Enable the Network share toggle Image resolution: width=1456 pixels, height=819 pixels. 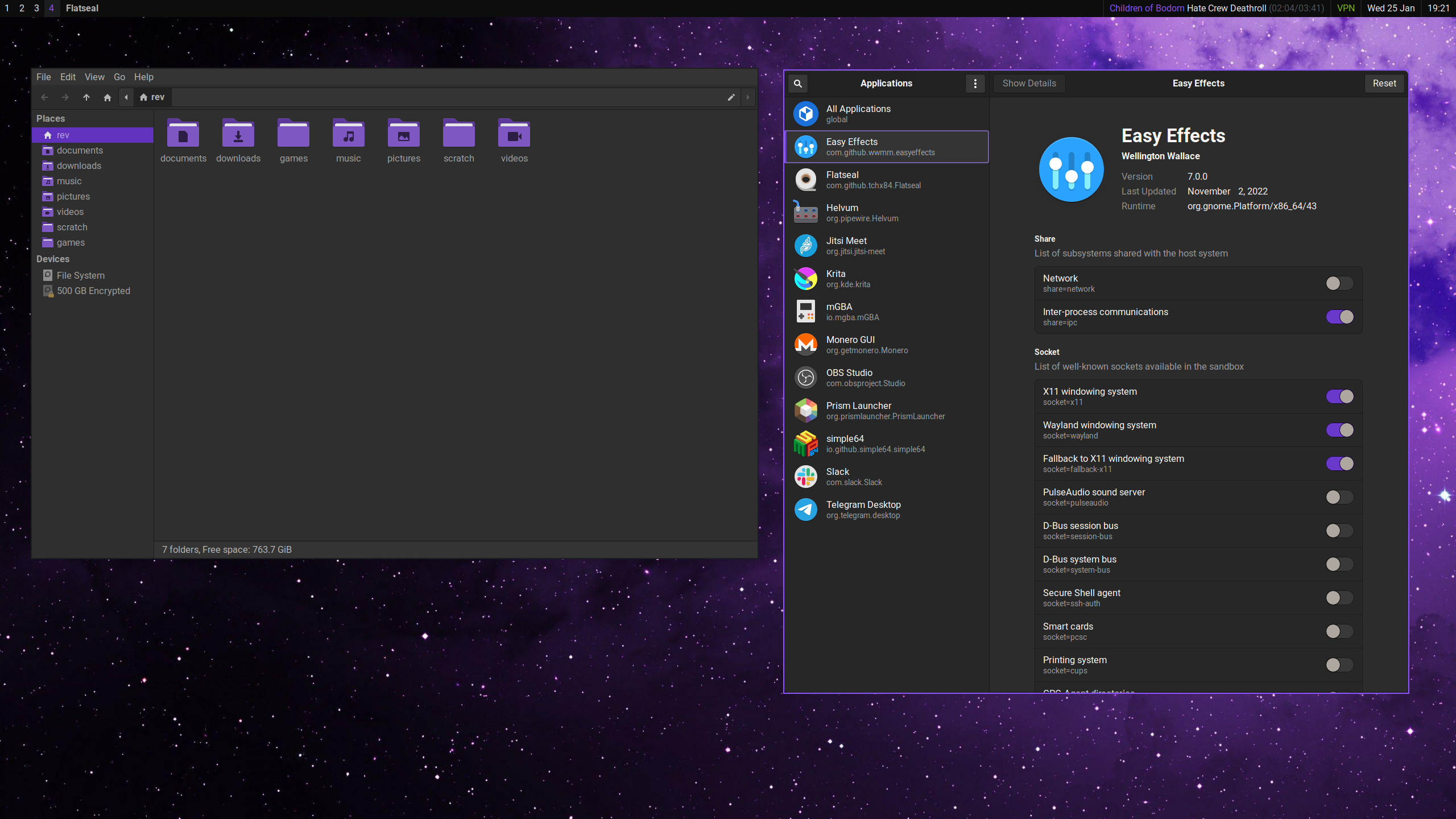click(x=1339, y=283)
